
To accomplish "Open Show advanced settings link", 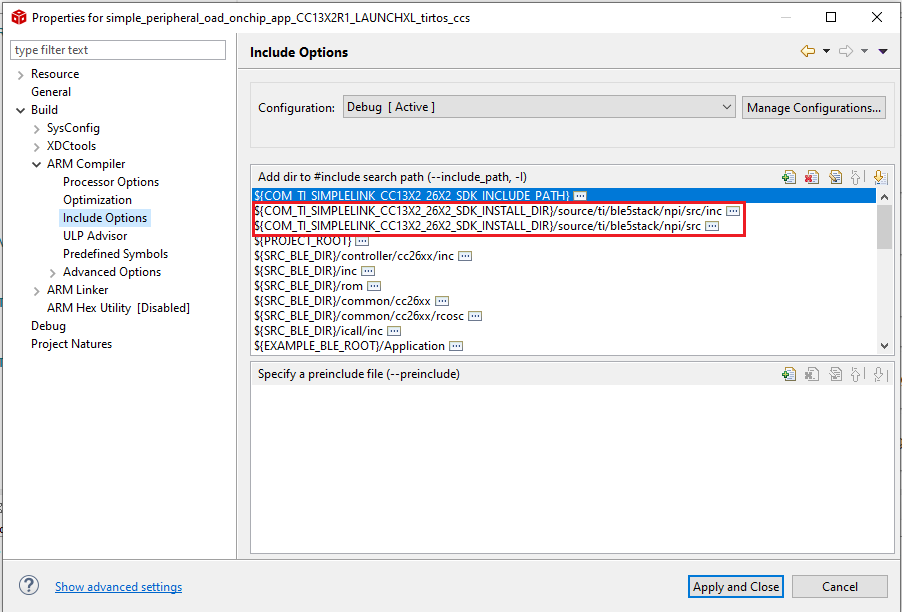I will [119, 587].
